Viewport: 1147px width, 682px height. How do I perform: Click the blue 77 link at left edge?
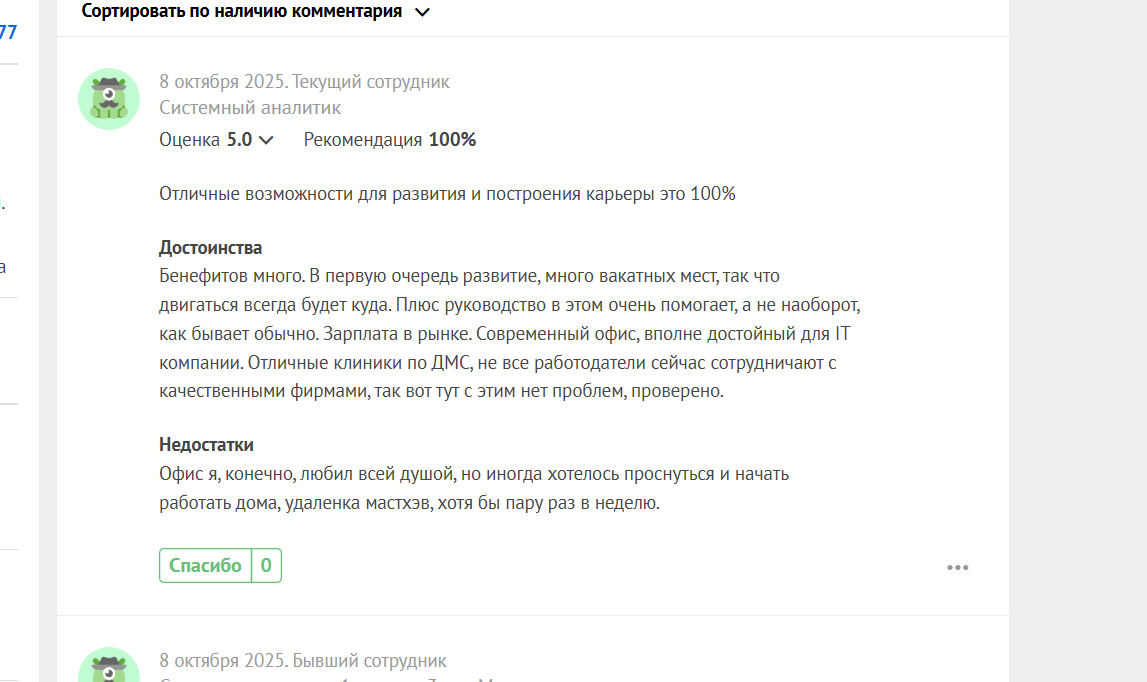[8, 32]
